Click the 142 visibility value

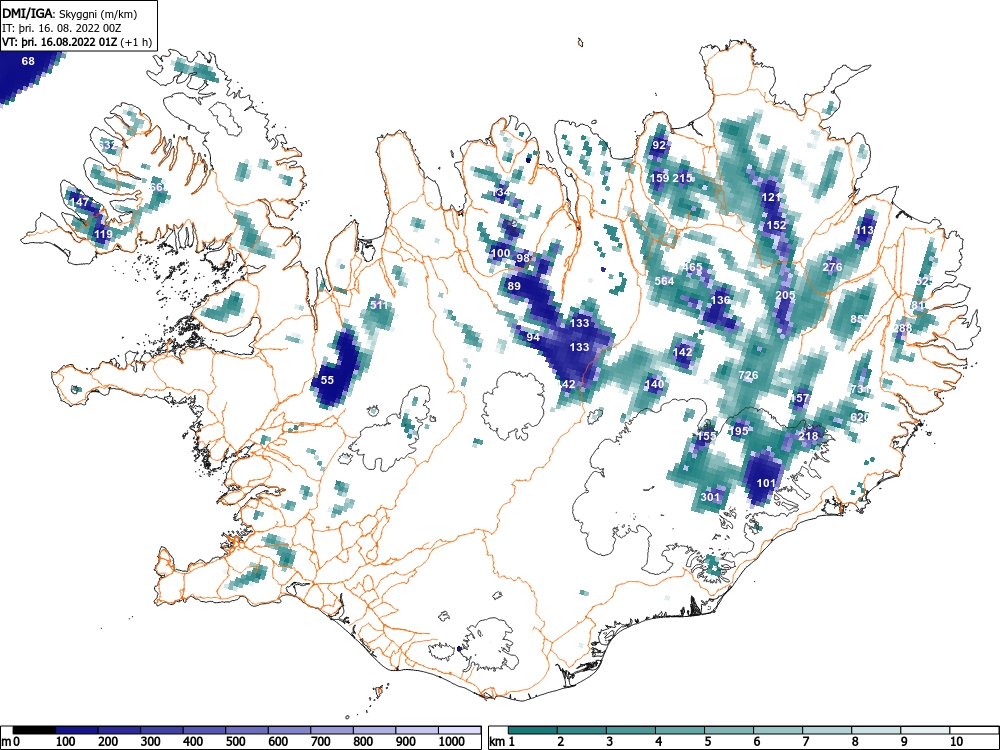(682, 351)
